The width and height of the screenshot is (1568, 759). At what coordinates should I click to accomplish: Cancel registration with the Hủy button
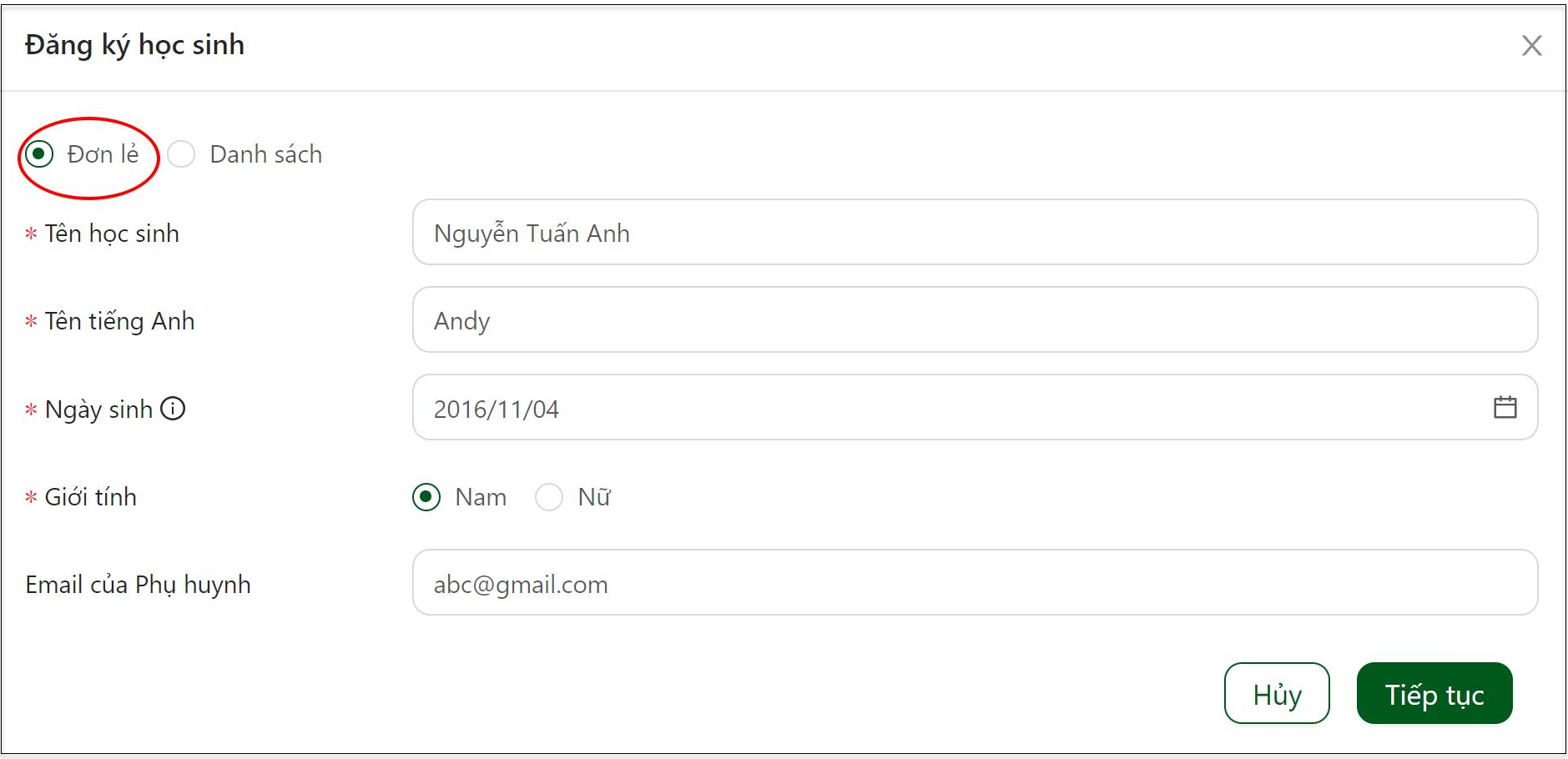point(1277,693)
